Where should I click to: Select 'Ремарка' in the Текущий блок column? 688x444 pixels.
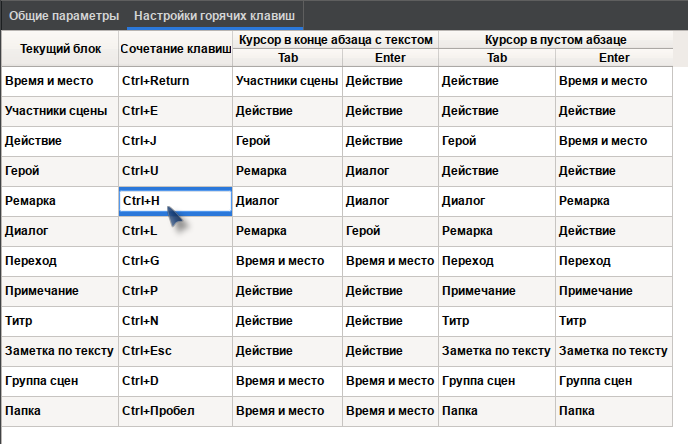coord(60,201)
